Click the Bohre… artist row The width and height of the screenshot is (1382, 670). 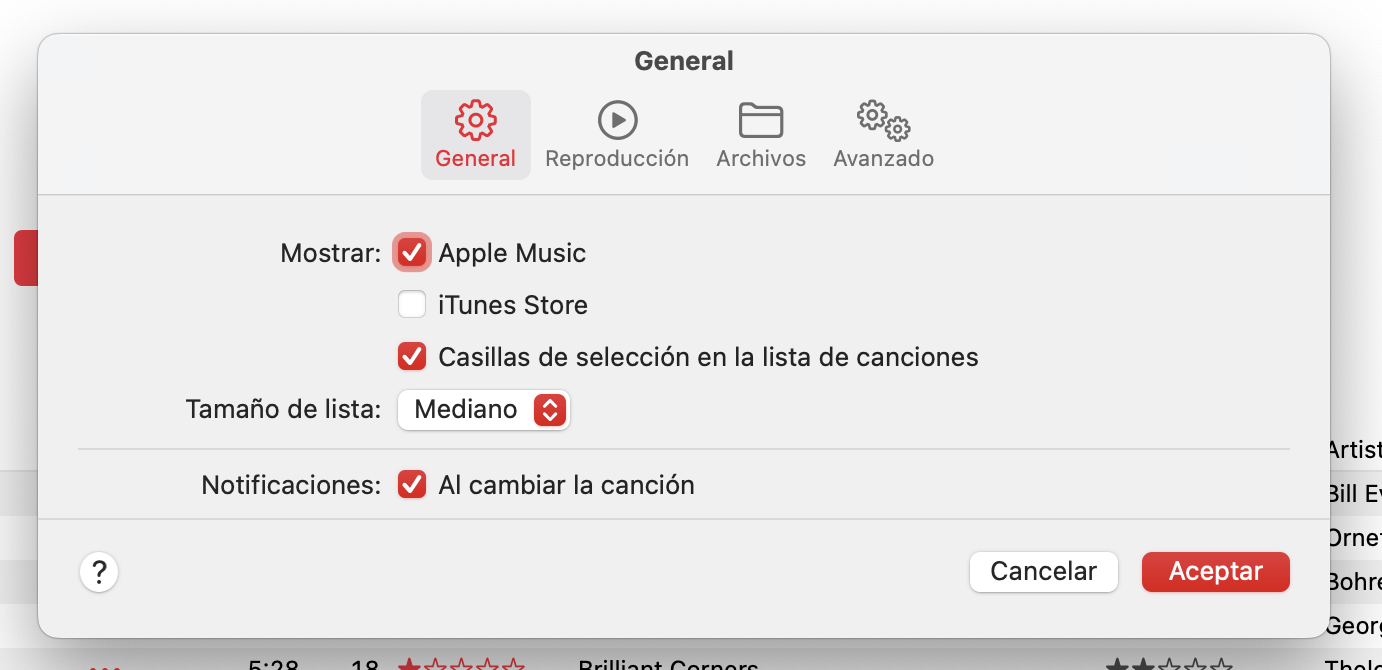pyautogui.click(x=1354, y=581)
